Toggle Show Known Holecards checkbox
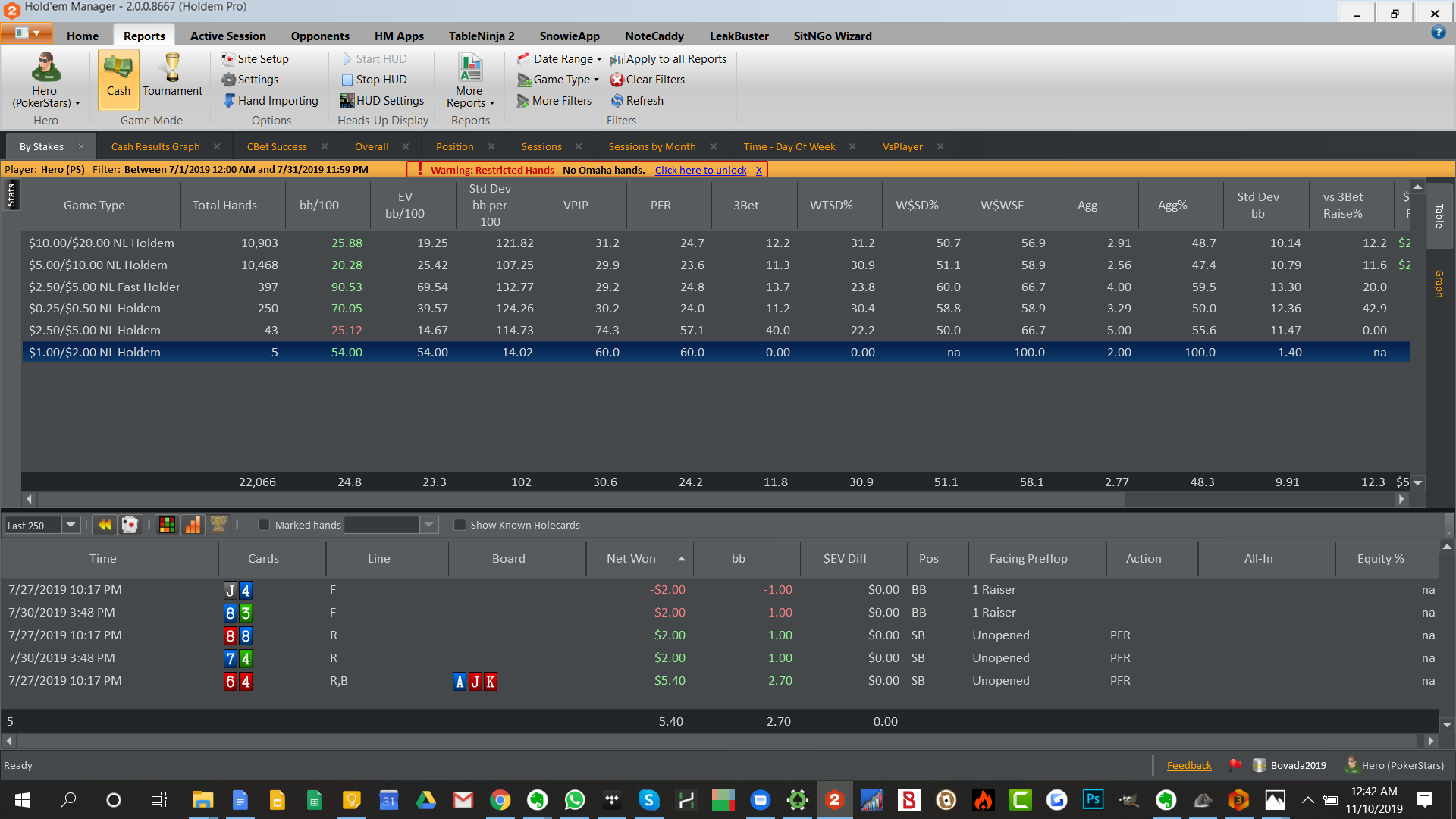The height and width of the screenshot is (819, 1456). click(x=460, y=525)
